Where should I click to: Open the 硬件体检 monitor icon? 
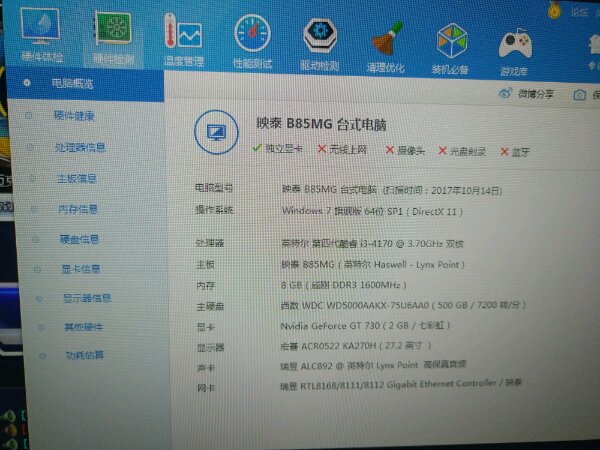[40, 26]
